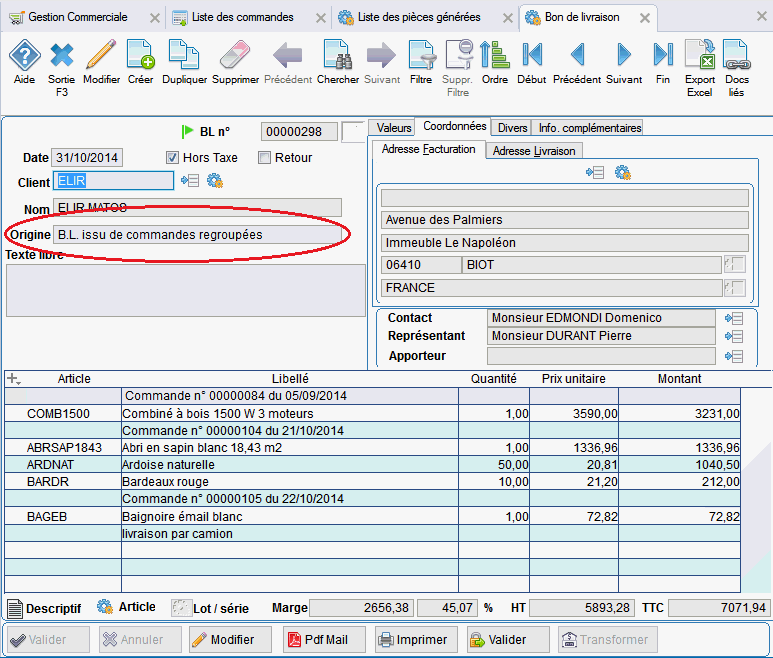
Task: Open the Contact selection list
Action: point(735,318)
